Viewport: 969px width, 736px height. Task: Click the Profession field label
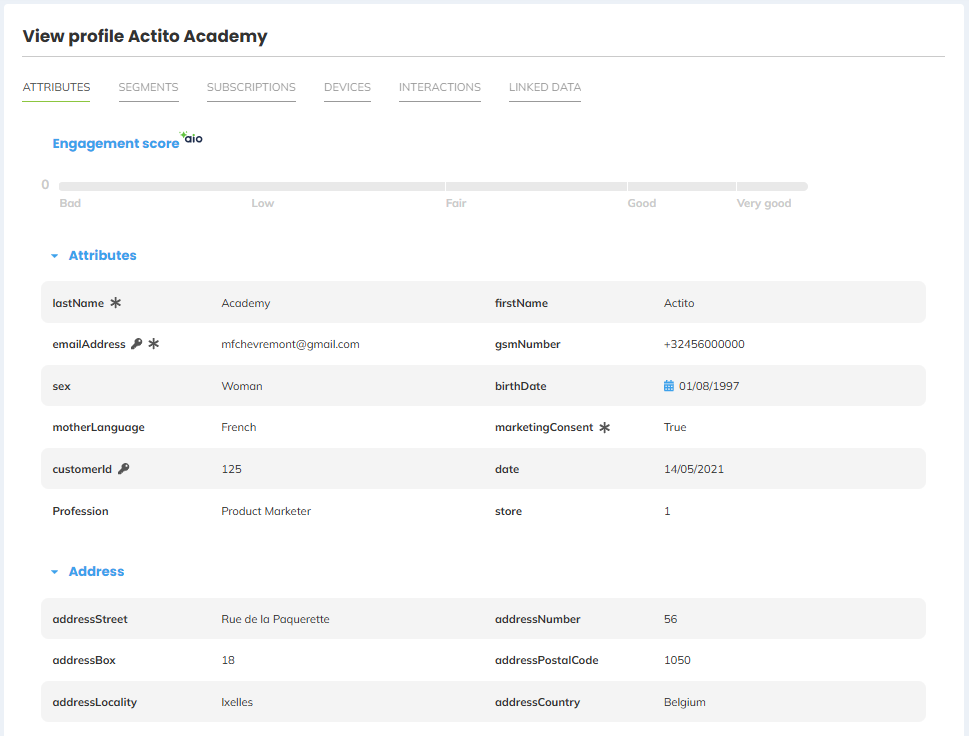point(80,511)
